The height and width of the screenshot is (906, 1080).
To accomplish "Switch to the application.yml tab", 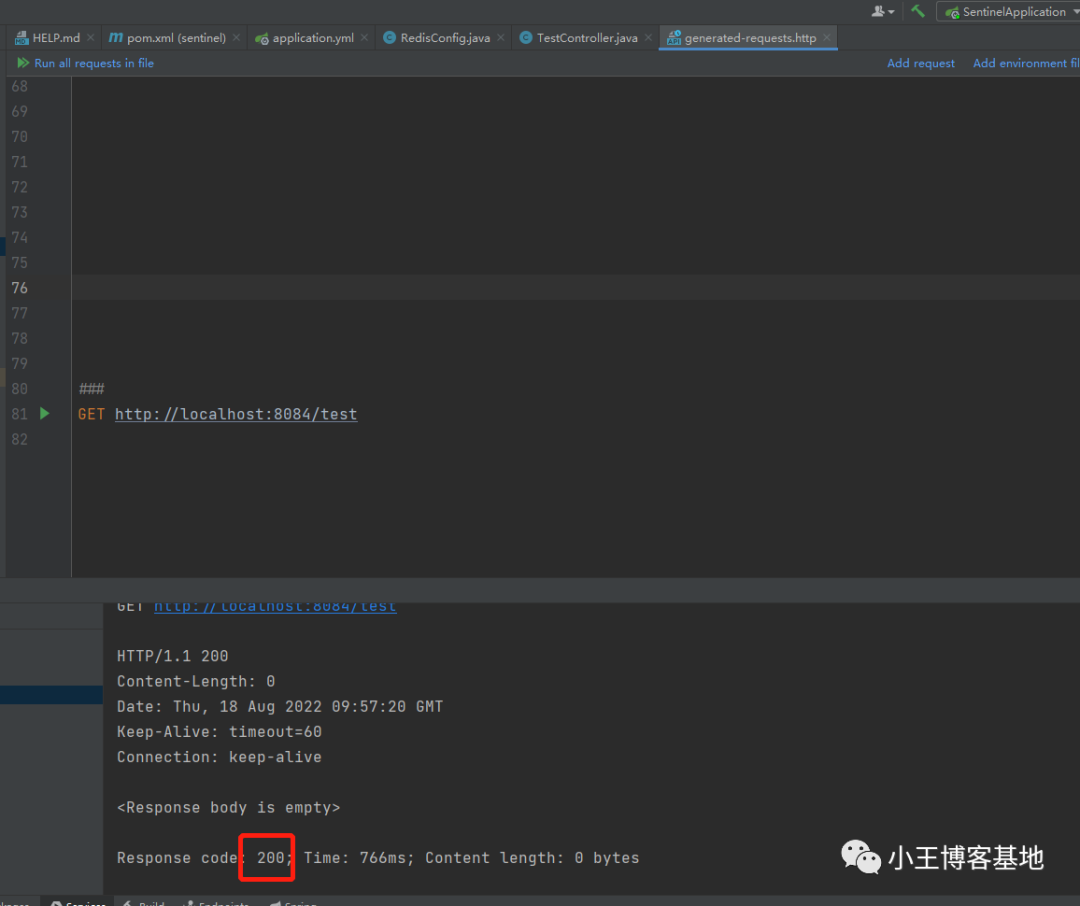I will (313, 38).
